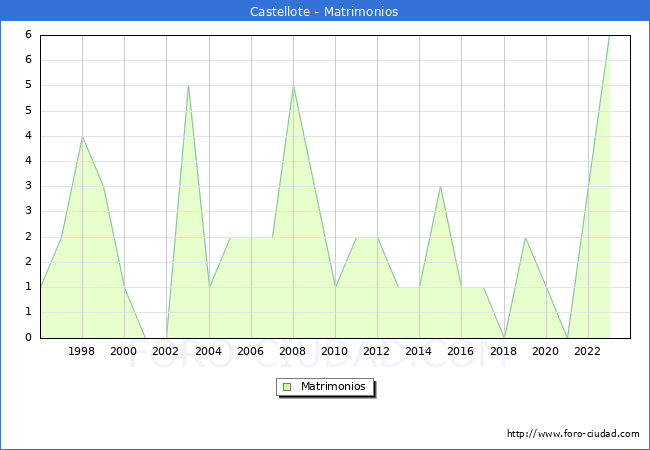Select the 1998 peak on the chart
This screenshot has width=650, height=450.
tap(82, 137)
